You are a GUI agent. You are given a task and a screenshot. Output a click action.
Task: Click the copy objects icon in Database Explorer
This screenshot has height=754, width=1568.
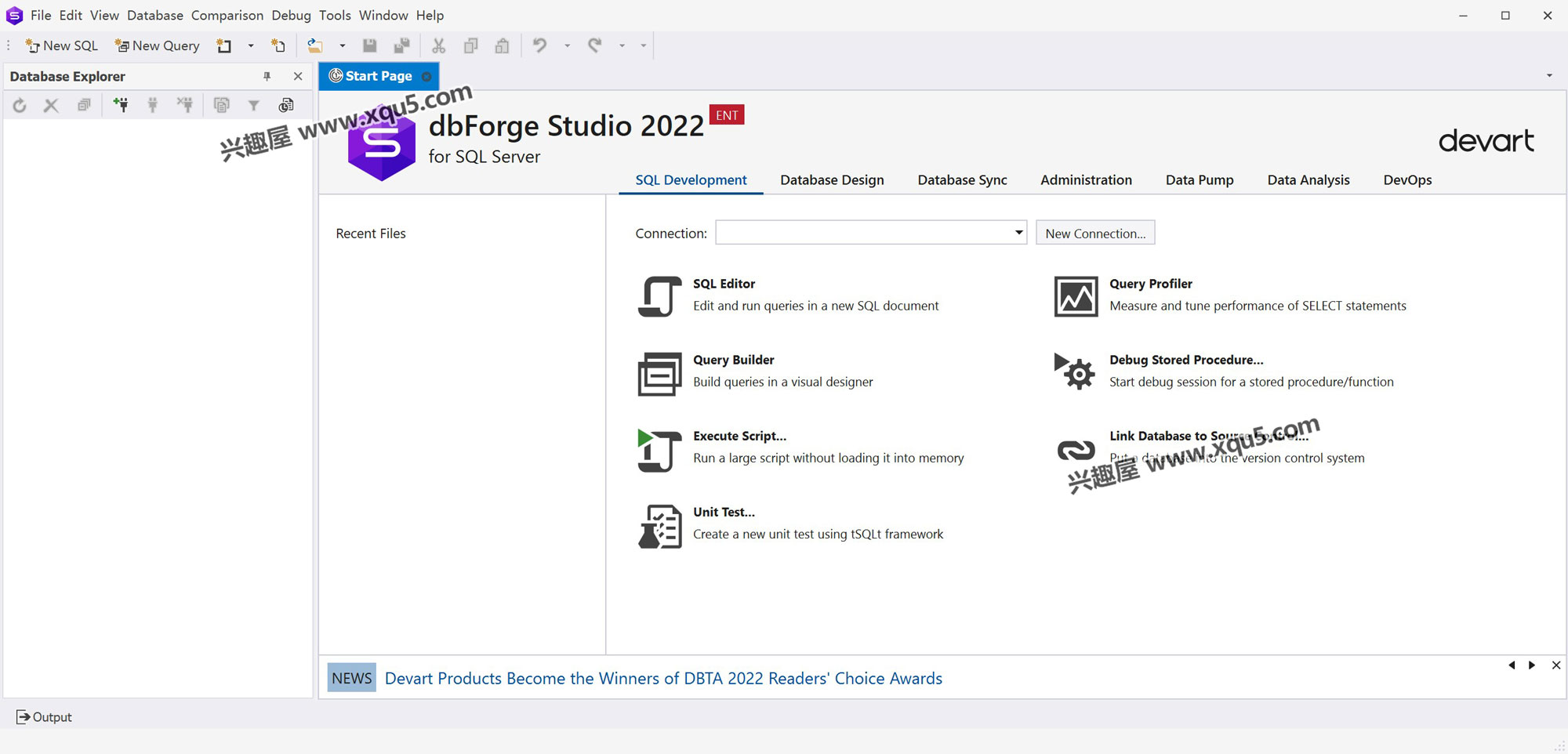click(x=222, y=105)
